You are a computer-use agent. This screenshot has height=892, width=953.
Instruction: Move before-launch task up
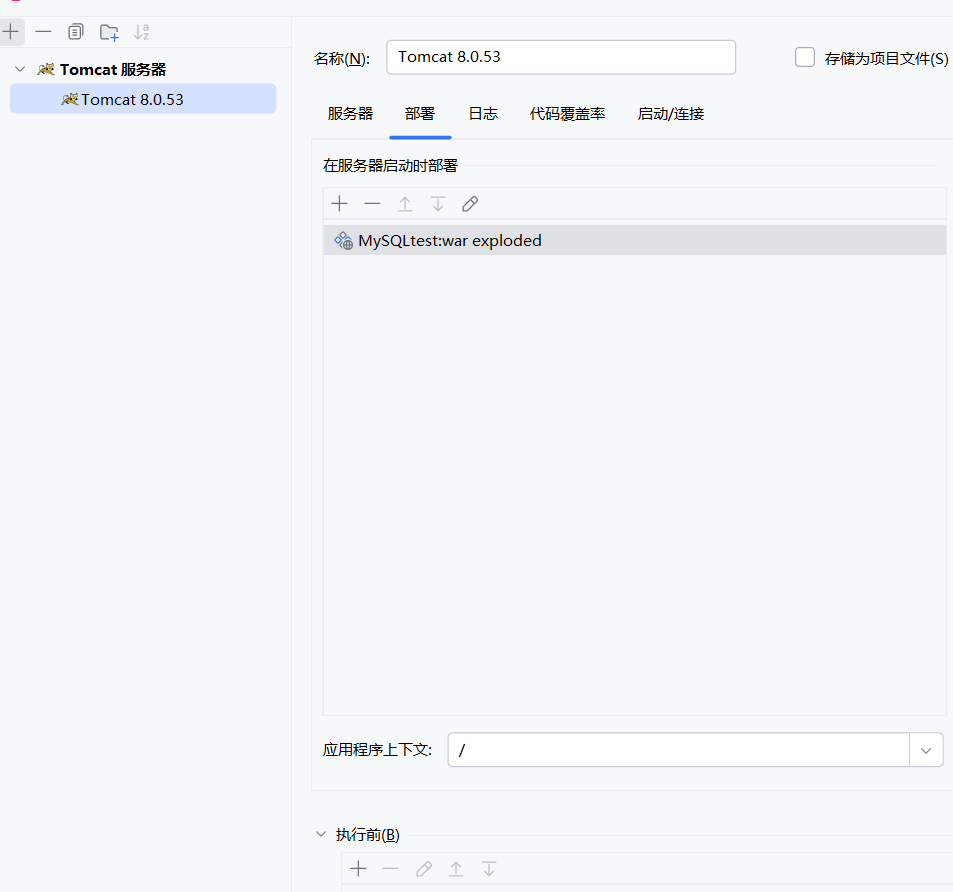(456, 869)
